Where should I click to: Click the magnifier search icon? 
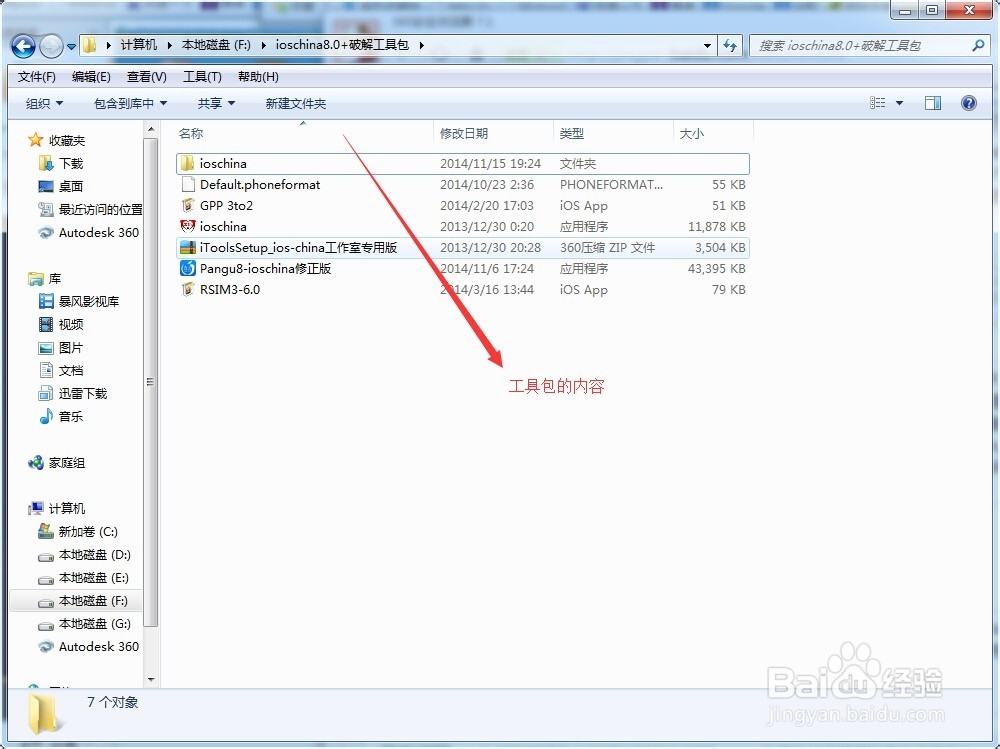pos(978,45)
